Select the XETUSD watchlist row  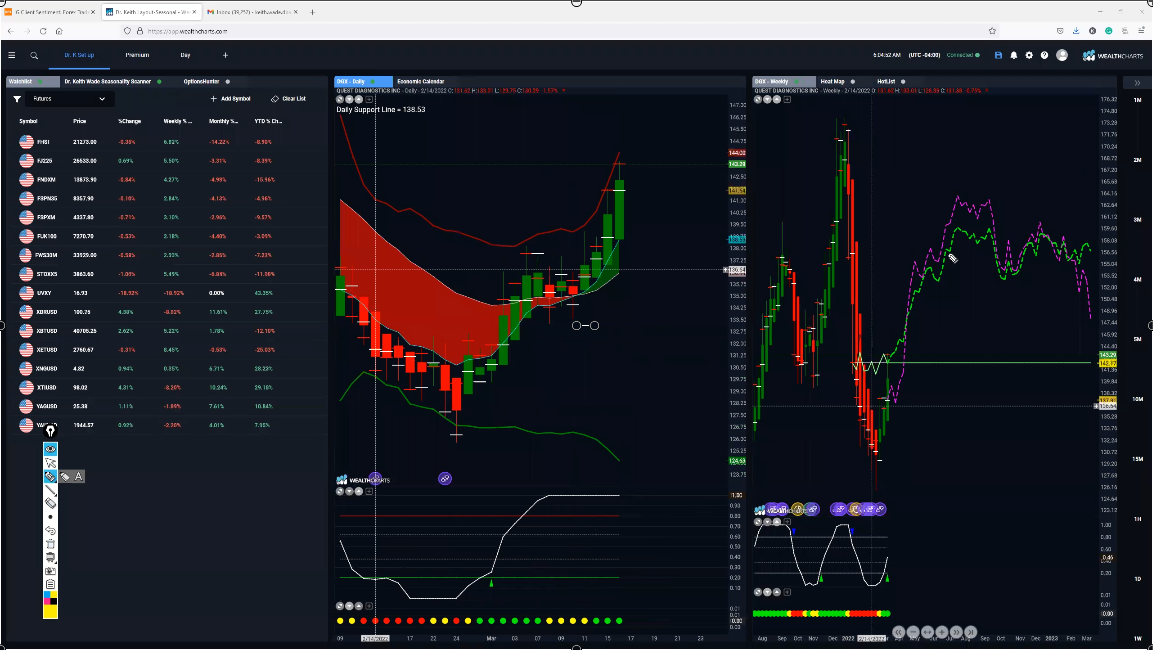coord(167,349)
